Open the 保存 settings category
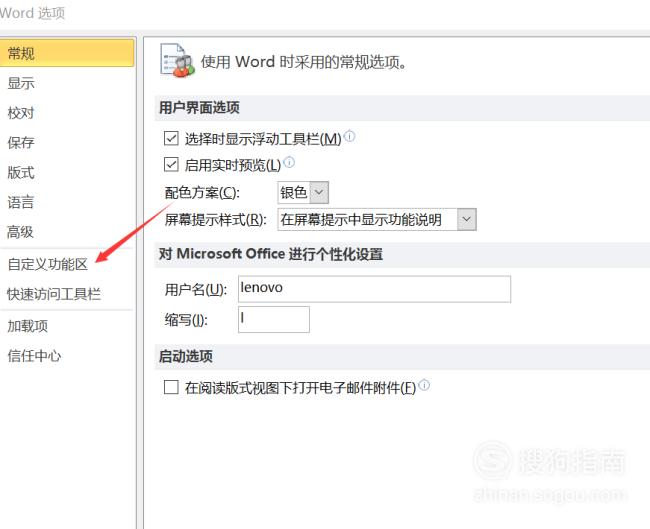Viewport: 650px width, 529px height. (21, 142)
